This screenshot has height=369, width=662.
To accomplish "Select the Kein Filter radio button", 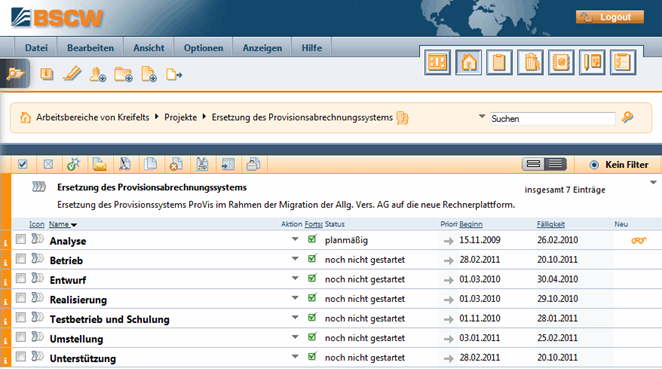I will tap(594, 165).
